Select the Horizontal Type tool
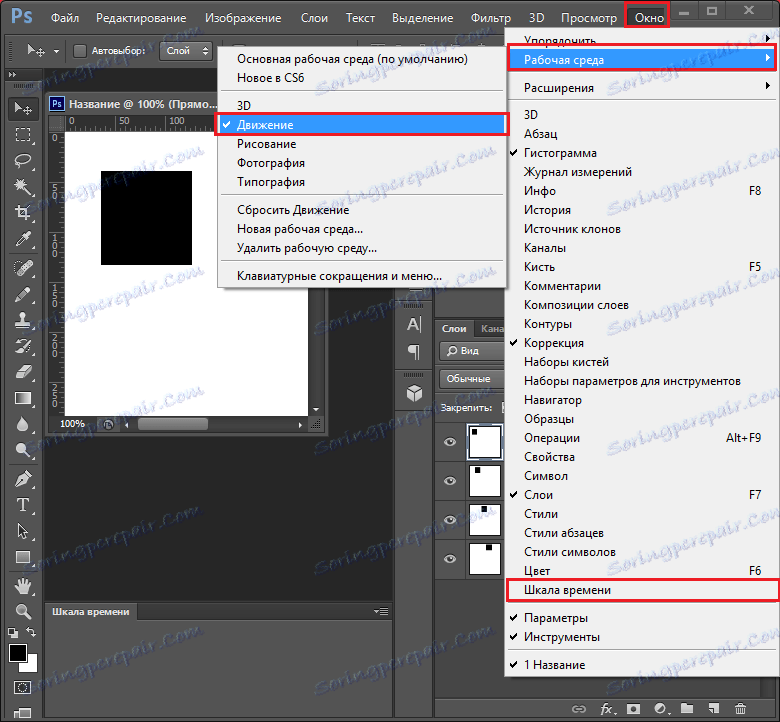The height and width of the screenshot is (722, 780). point(23,505)
